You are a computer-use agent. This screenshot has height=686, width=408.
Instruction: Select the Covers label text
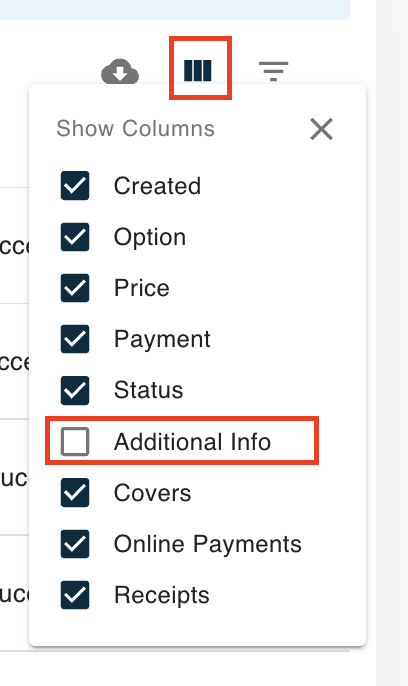[153, 493]
